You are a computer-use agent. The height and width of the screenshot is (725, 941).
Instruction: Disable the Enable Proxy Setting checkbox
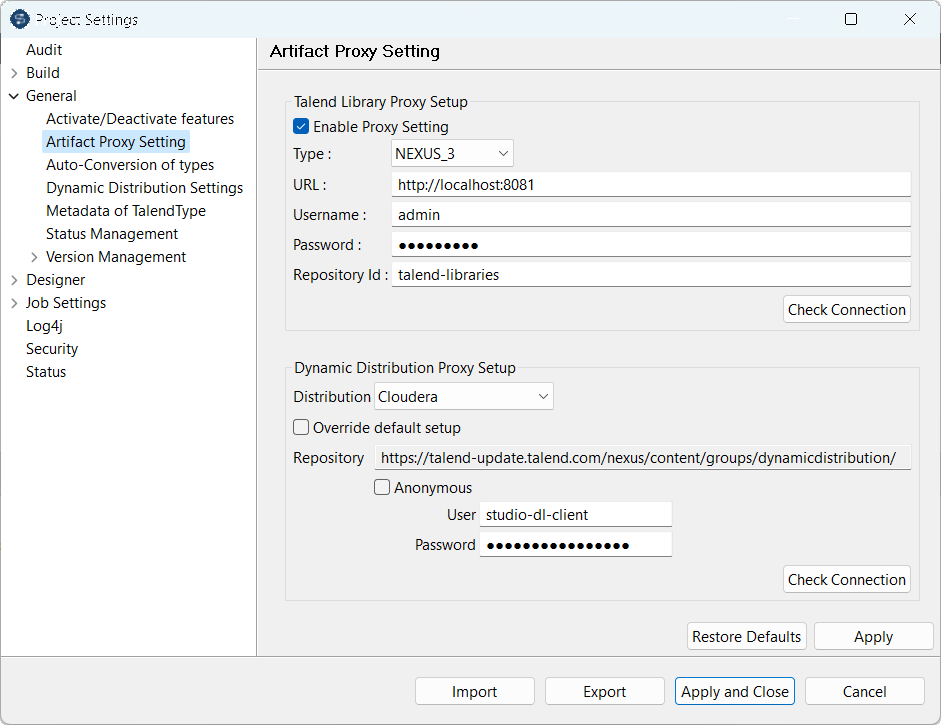point(301,127)
